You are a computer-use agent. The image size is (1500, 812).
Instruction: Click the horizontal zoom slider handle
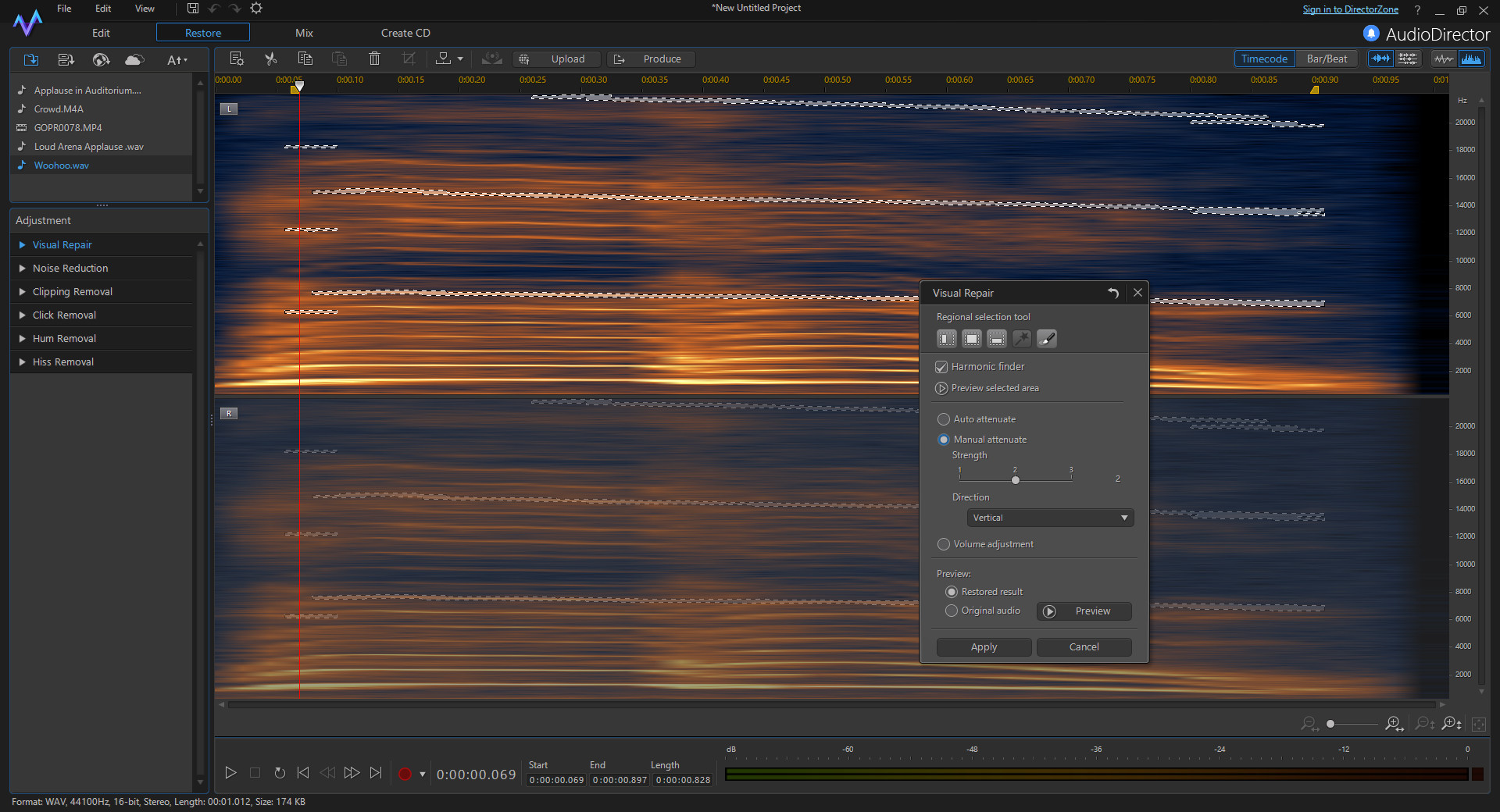(1330, 724)
